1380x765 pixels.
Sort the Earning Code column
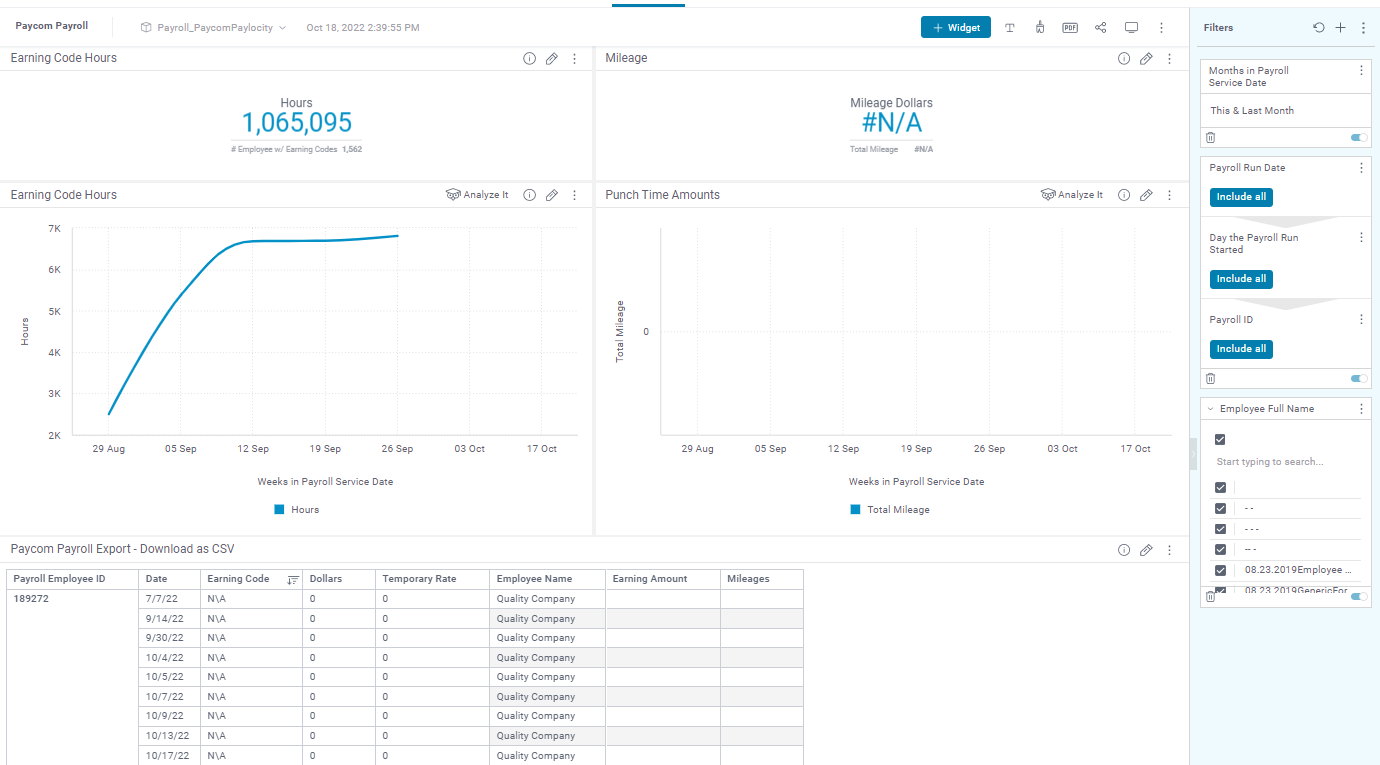pos(293,579)
